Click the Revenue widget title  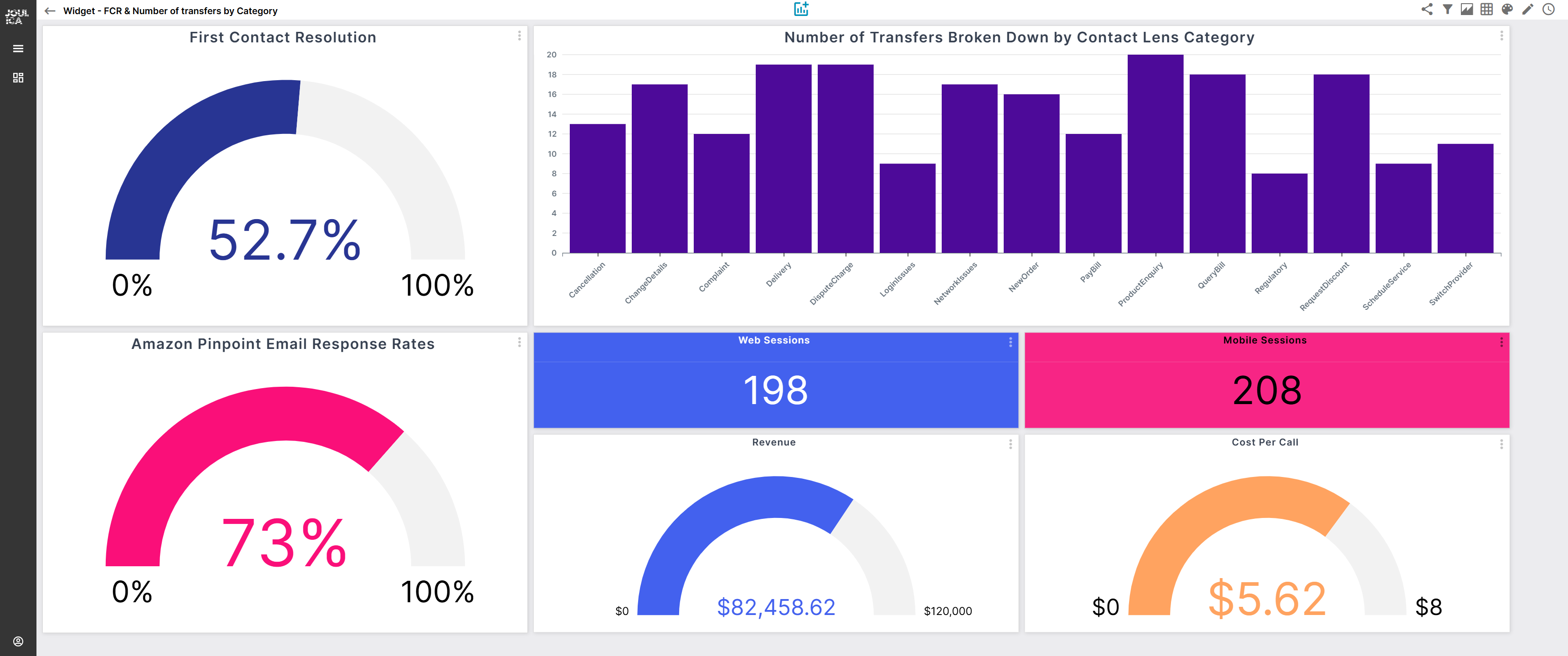(774, 442)
